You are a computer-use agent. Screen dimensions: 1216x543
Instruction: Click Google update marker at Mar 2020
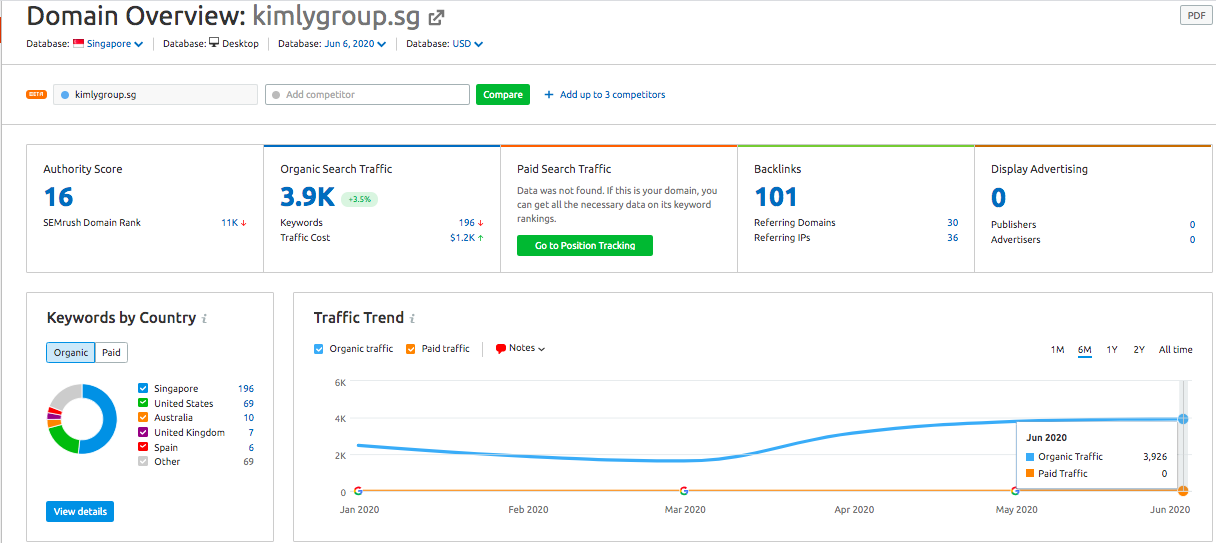[x=684, y=491]
